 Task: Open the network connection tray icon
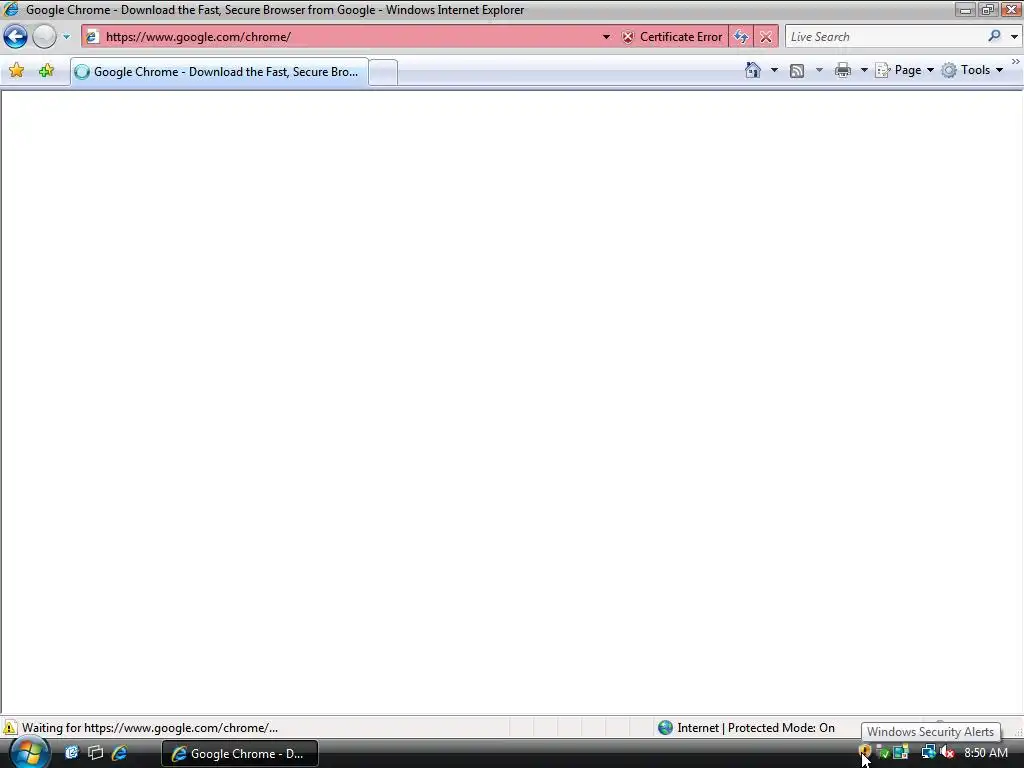(928, 752)
